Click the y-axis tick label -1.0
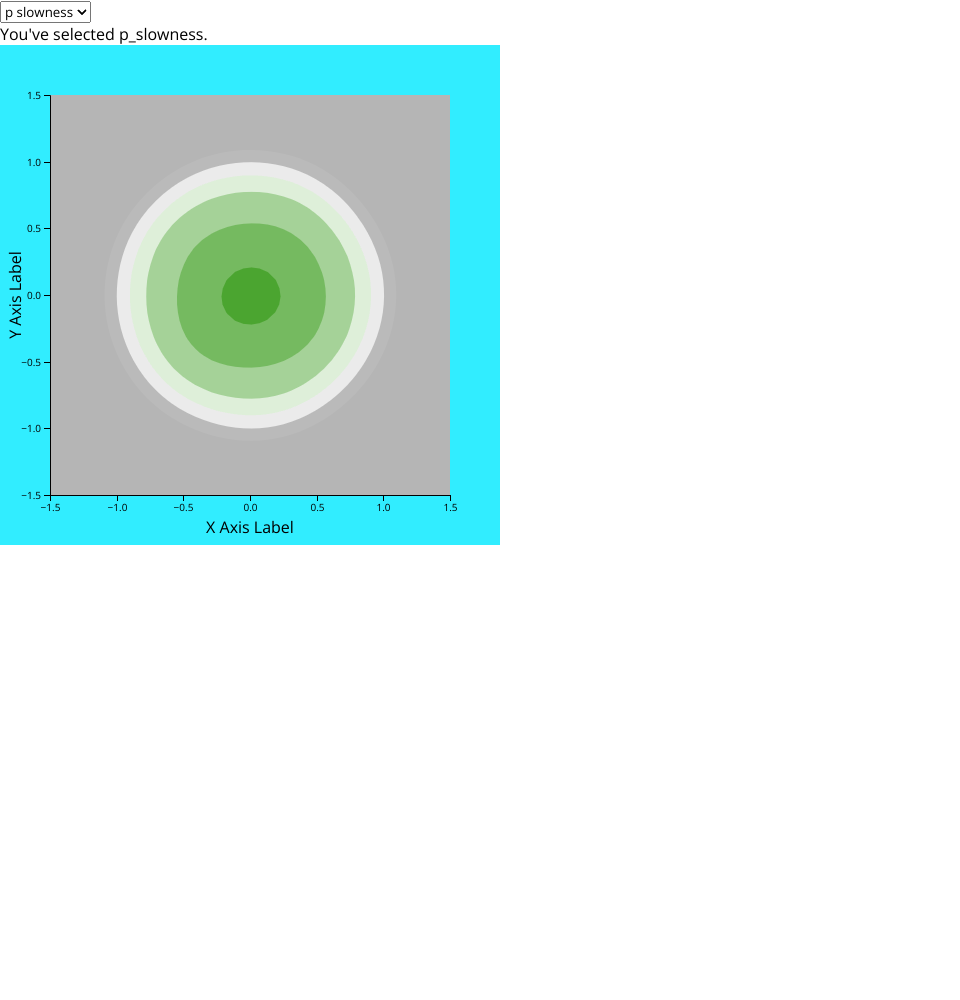This screenshot has width=960, height=1000. pos(31,428)
